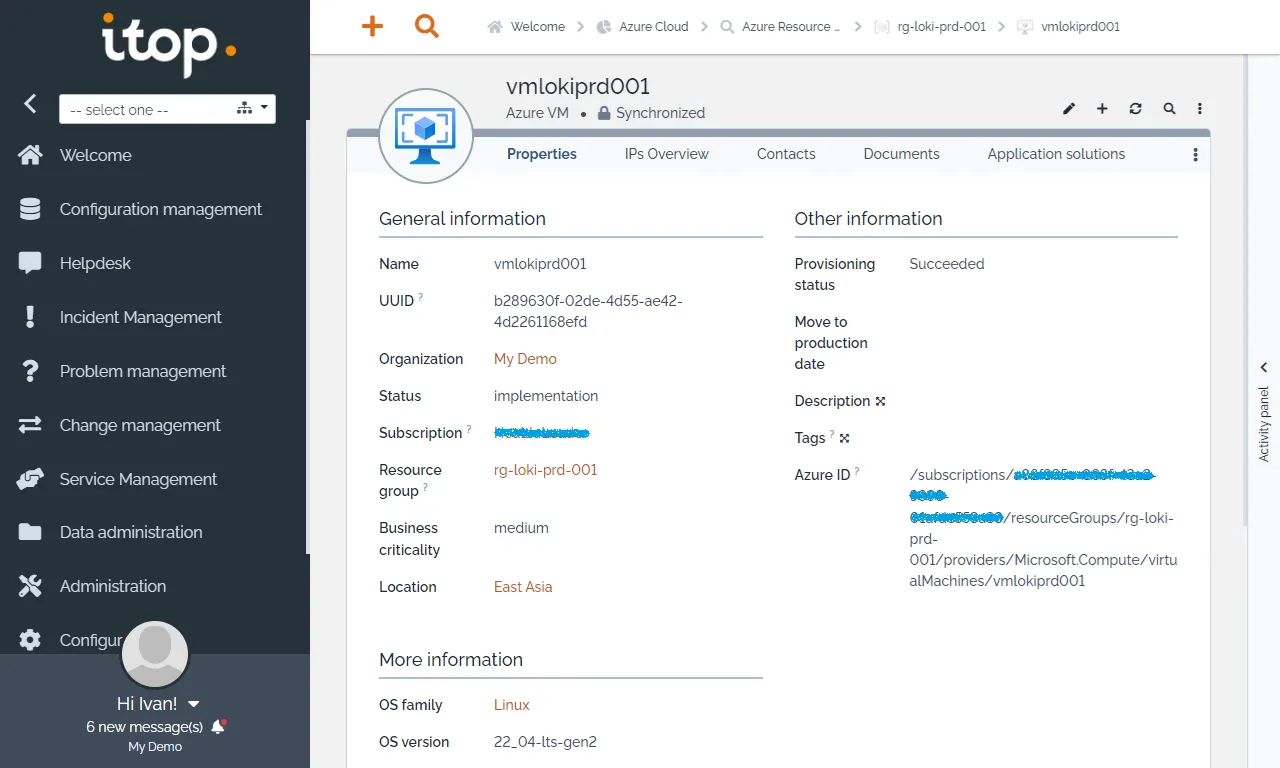
Task: Click the sidebar menu scrollbar
Action: coord(307,337)
